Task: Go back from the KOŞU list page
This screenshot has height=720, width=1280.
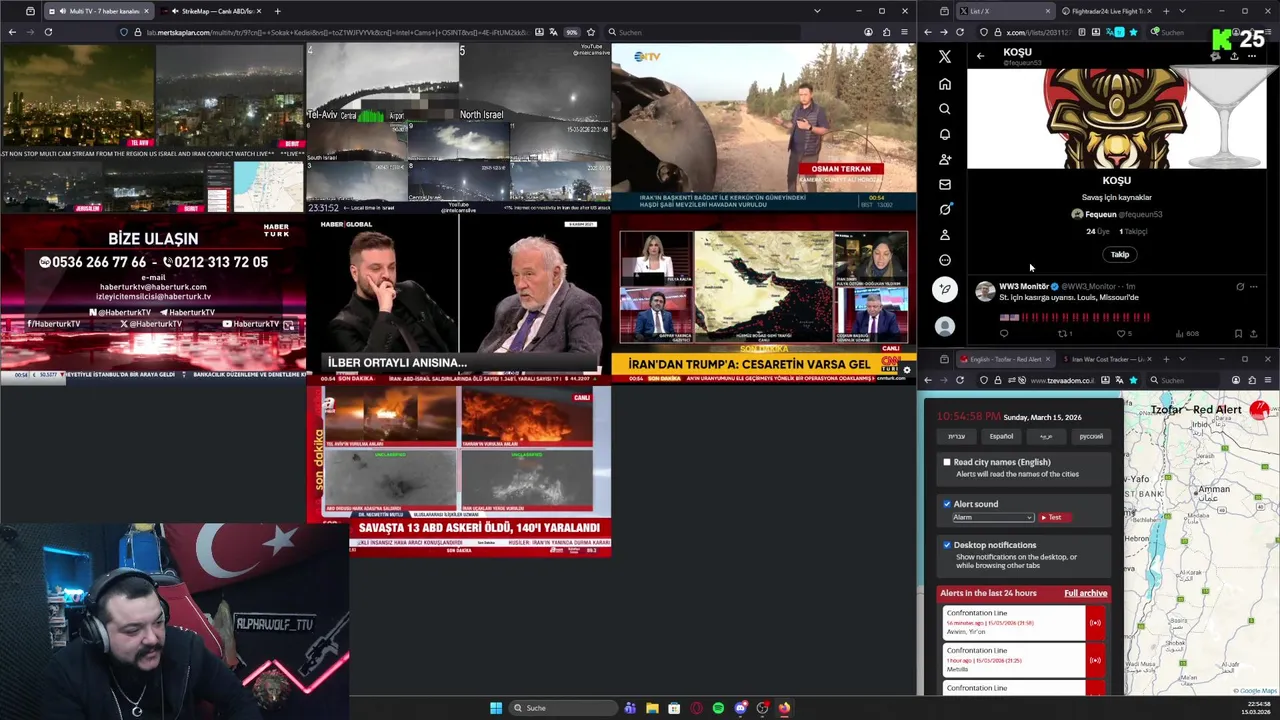Action: click(980, 56)
